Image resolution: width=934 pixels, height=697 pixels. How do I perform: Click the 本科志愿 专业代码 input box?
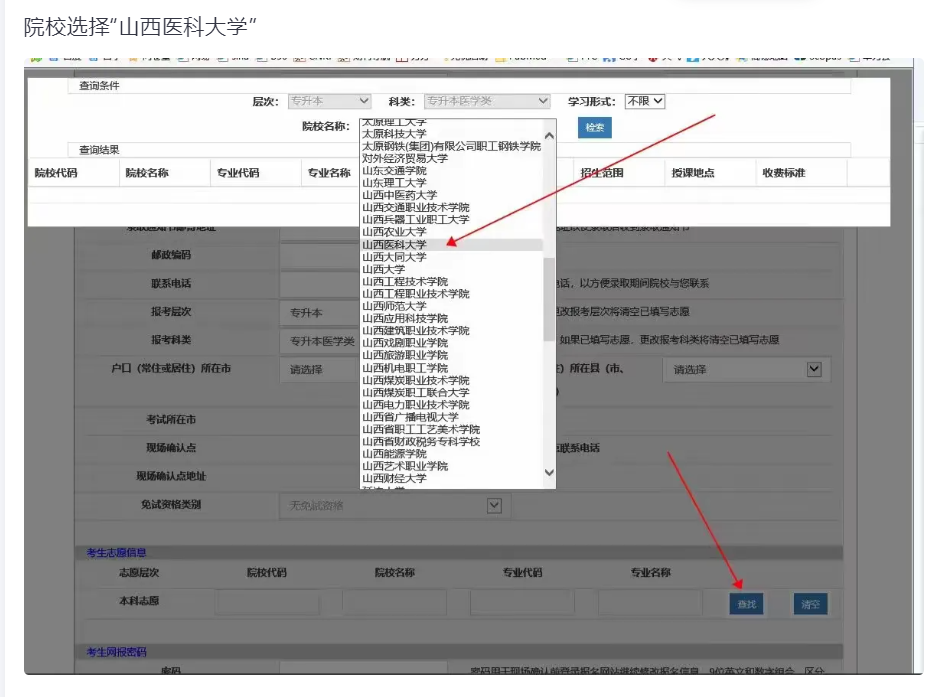(522, 603)
